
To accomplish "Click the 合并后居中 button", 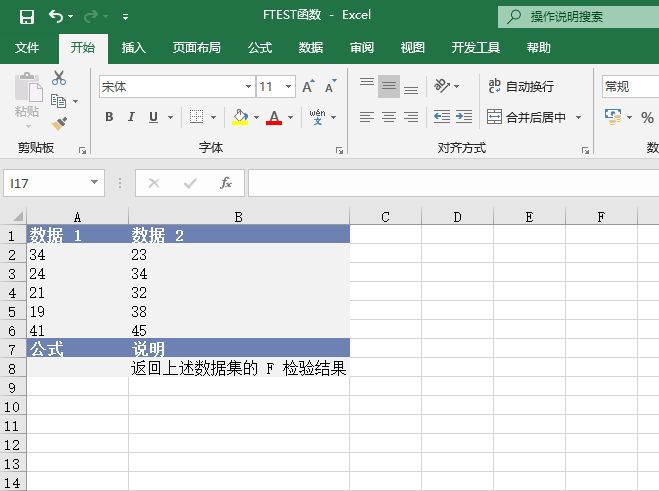I will (x=527, y=117).
